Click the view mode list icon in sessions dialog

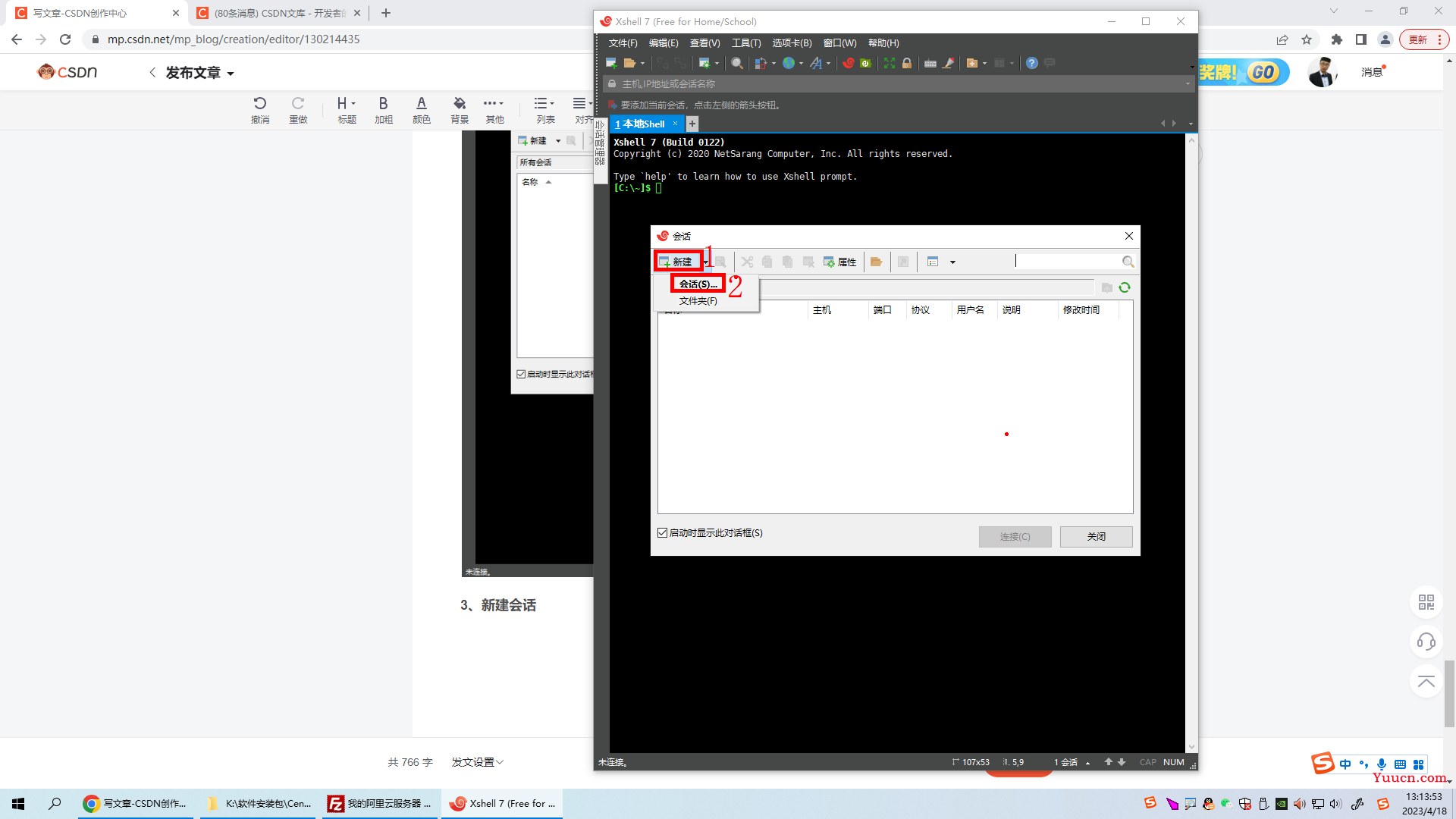coord(934,262)
